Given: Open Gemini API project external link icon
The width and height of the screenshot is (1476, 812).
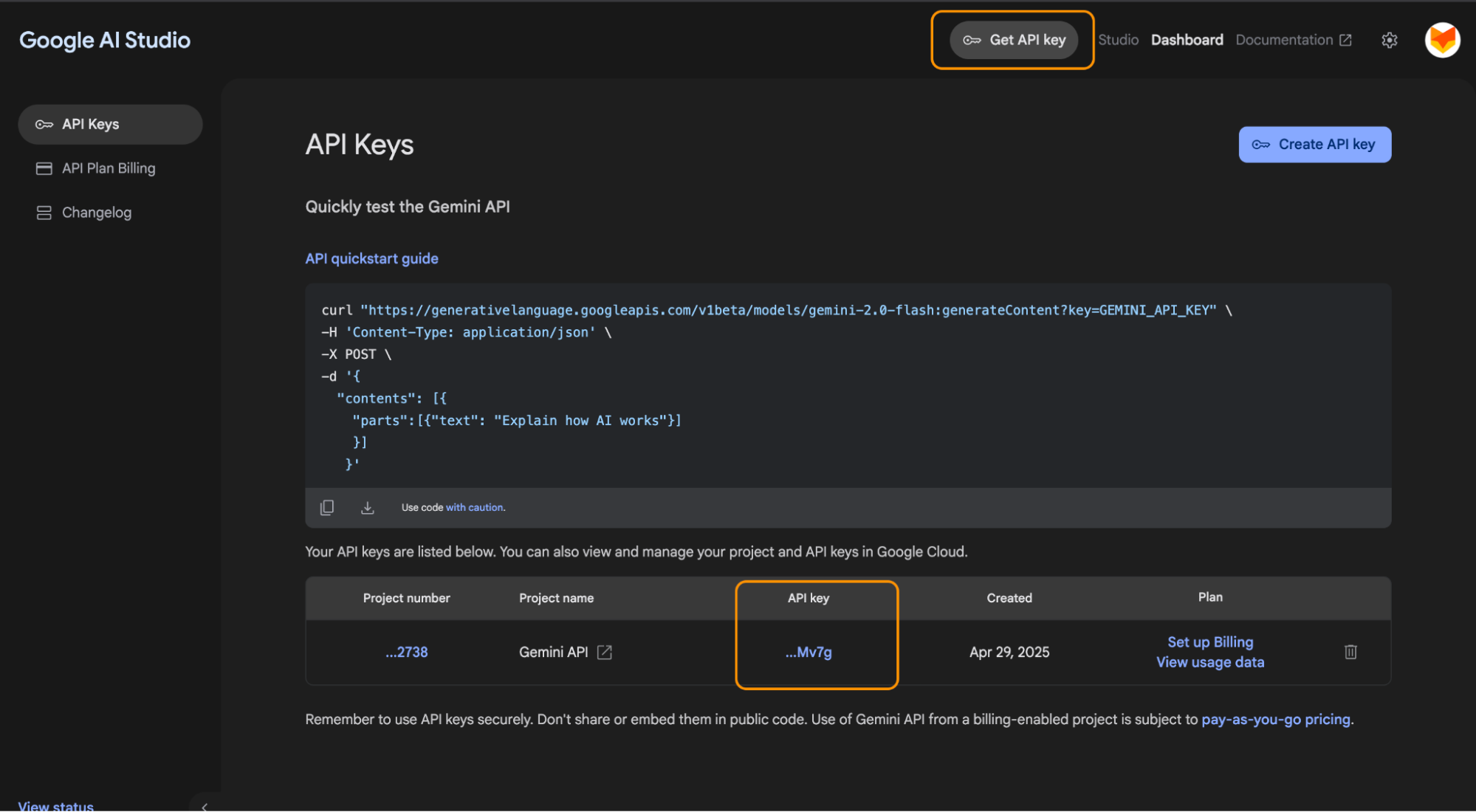Looking at the screenshot, I should 605,652.
